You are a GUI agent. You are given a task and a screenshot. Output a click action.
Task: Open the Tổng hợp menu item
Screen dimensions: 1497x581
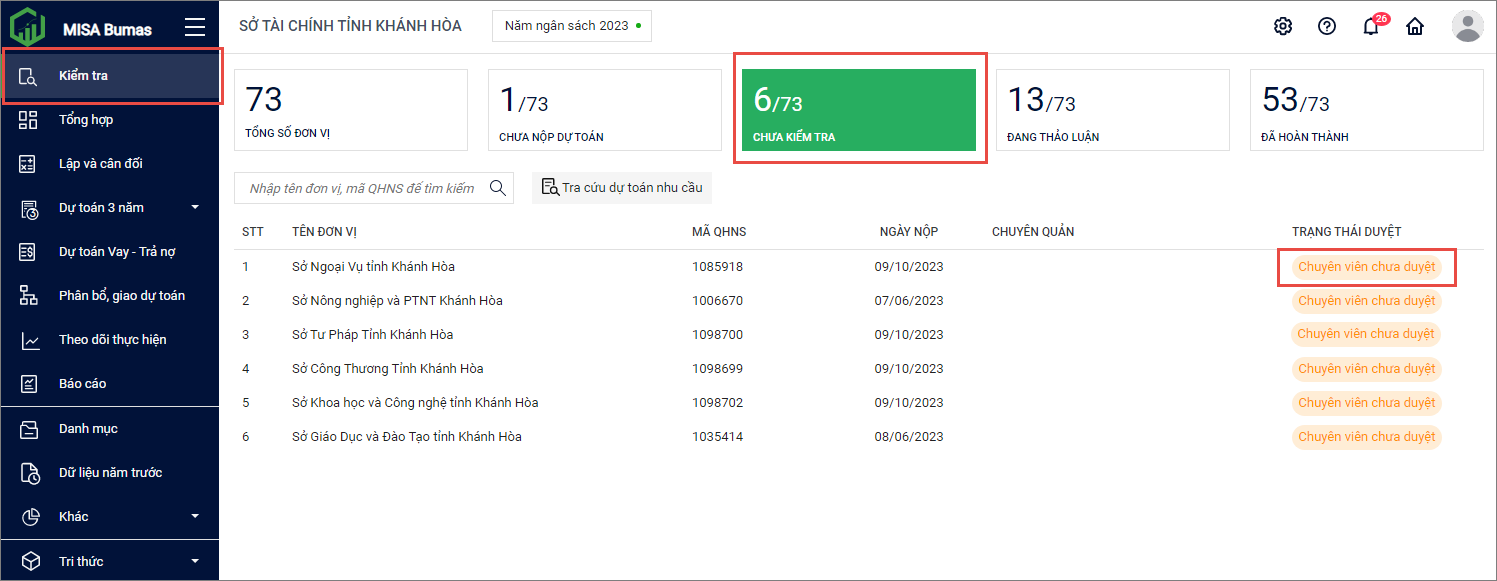(86, 120)
